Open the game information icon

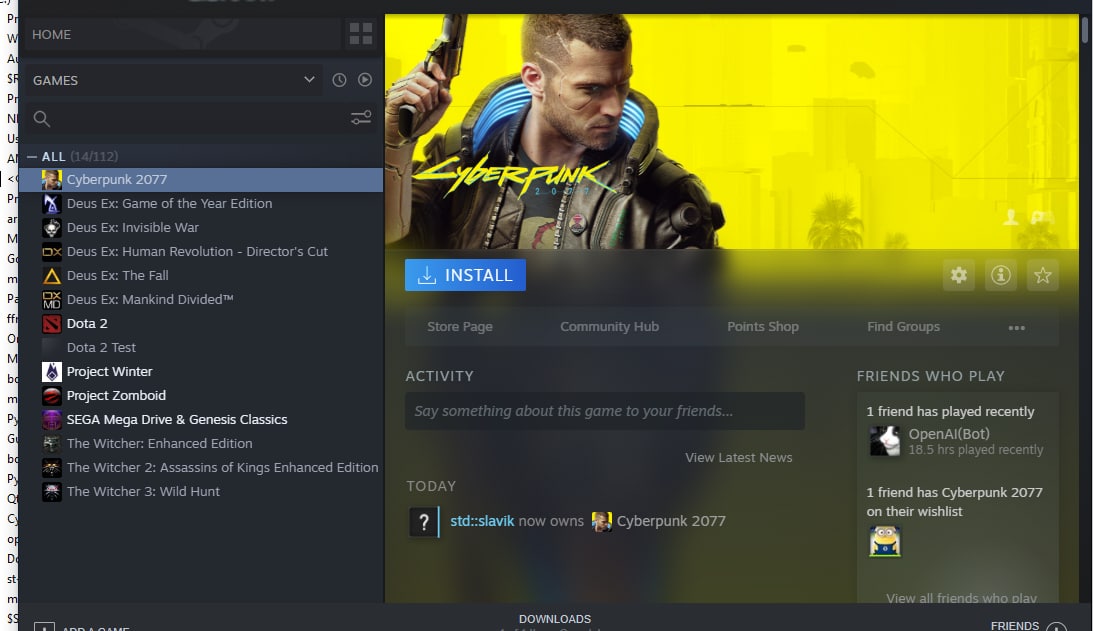point(1000,275)
